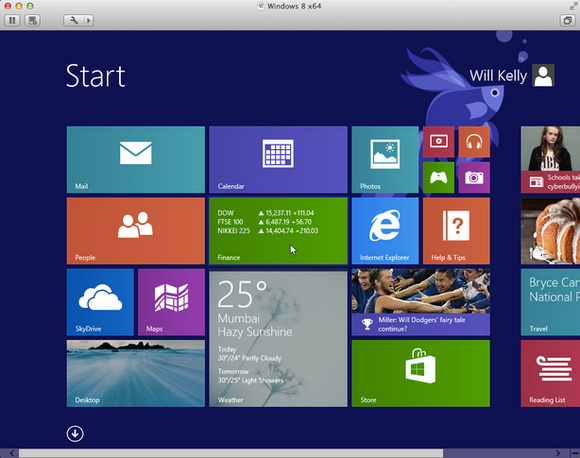Switch to the Desktop tile
The image size is (580, 458).
pyautogui.click(x=135, y=373)
